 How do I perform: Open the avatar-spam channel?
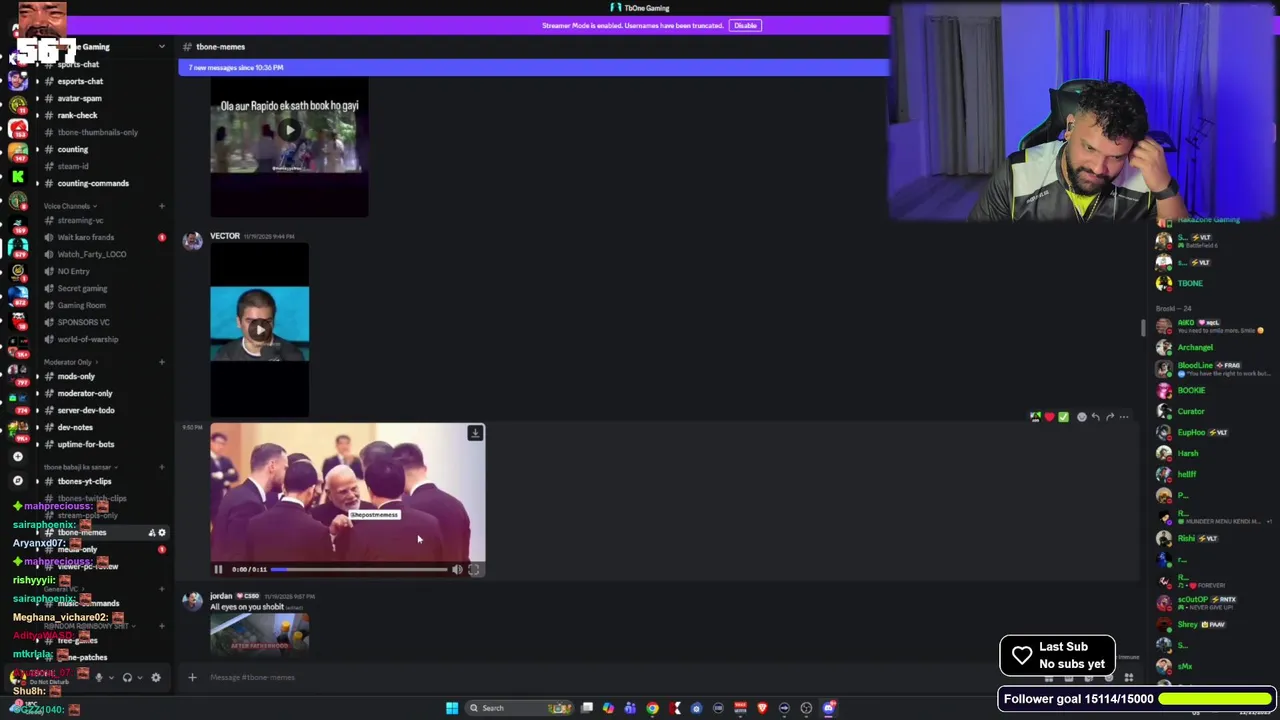click(x=80, y=98)
